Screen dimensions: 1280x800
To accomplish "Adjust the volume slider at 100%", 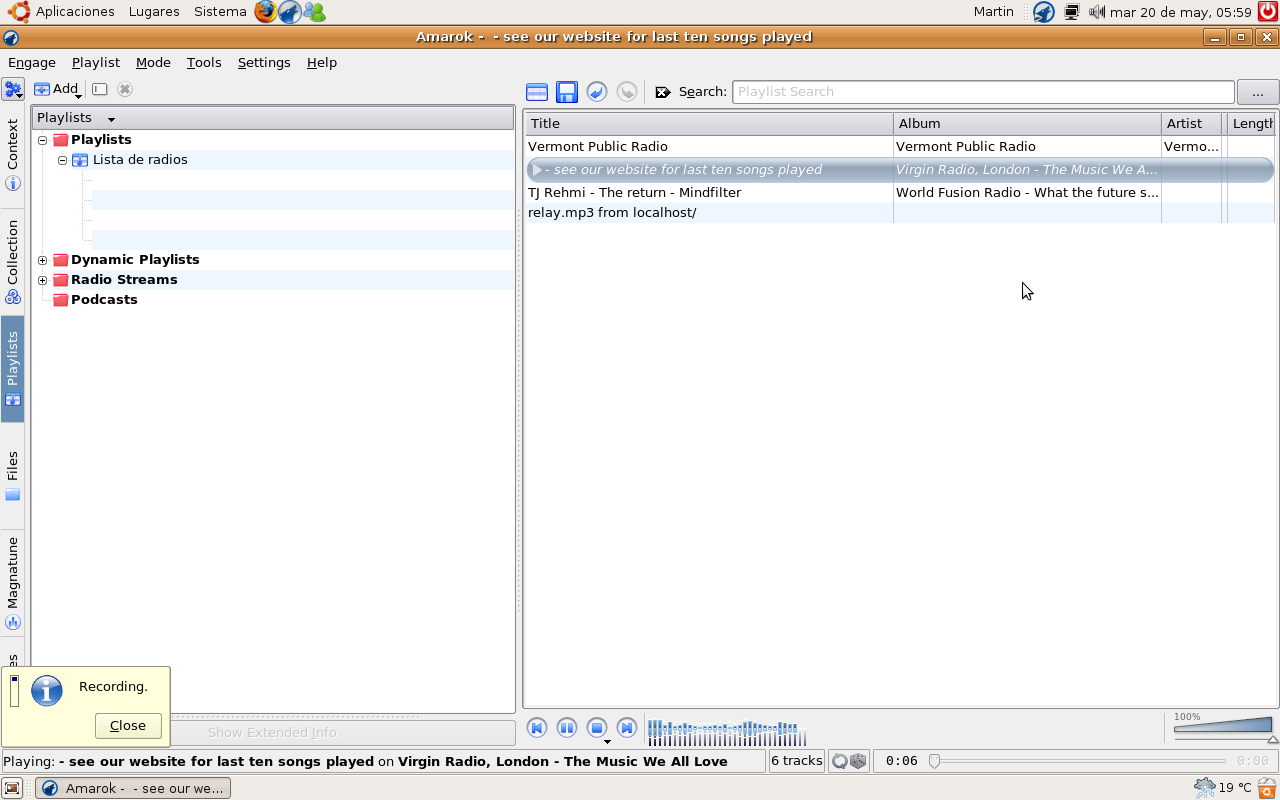I will tap(1223, 727).
